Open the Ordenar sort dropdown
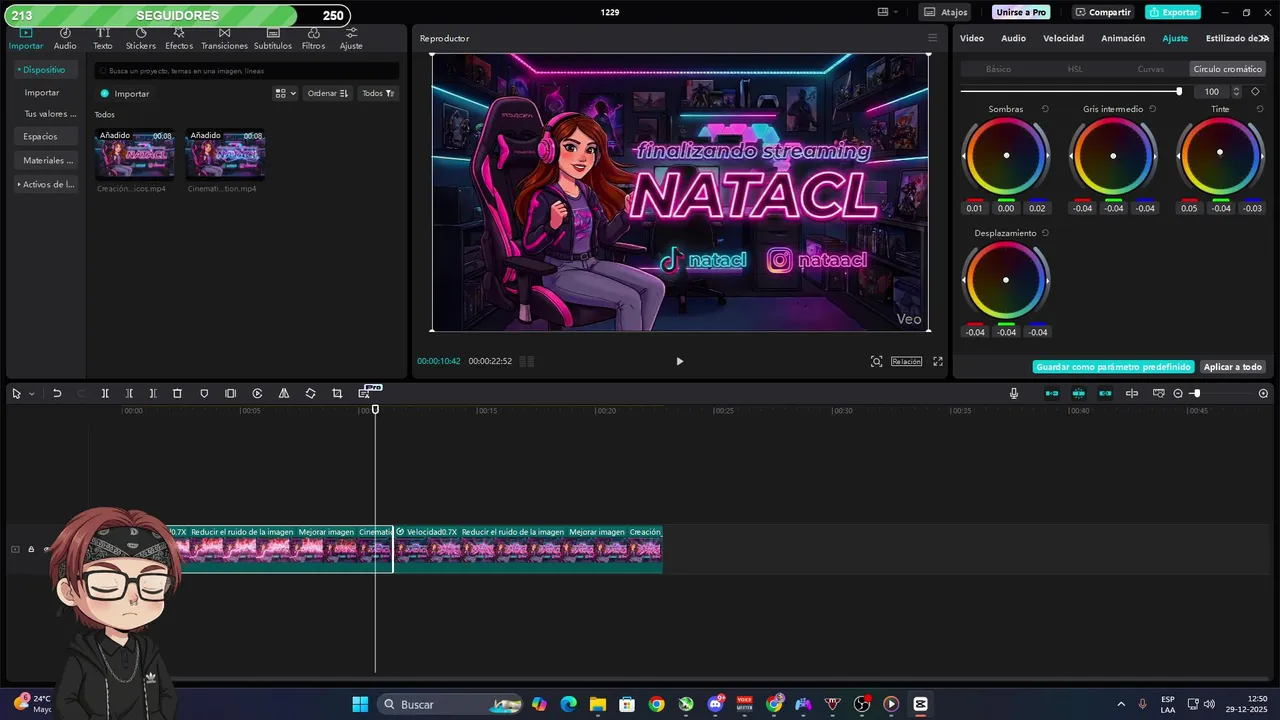 coord(328,93)
